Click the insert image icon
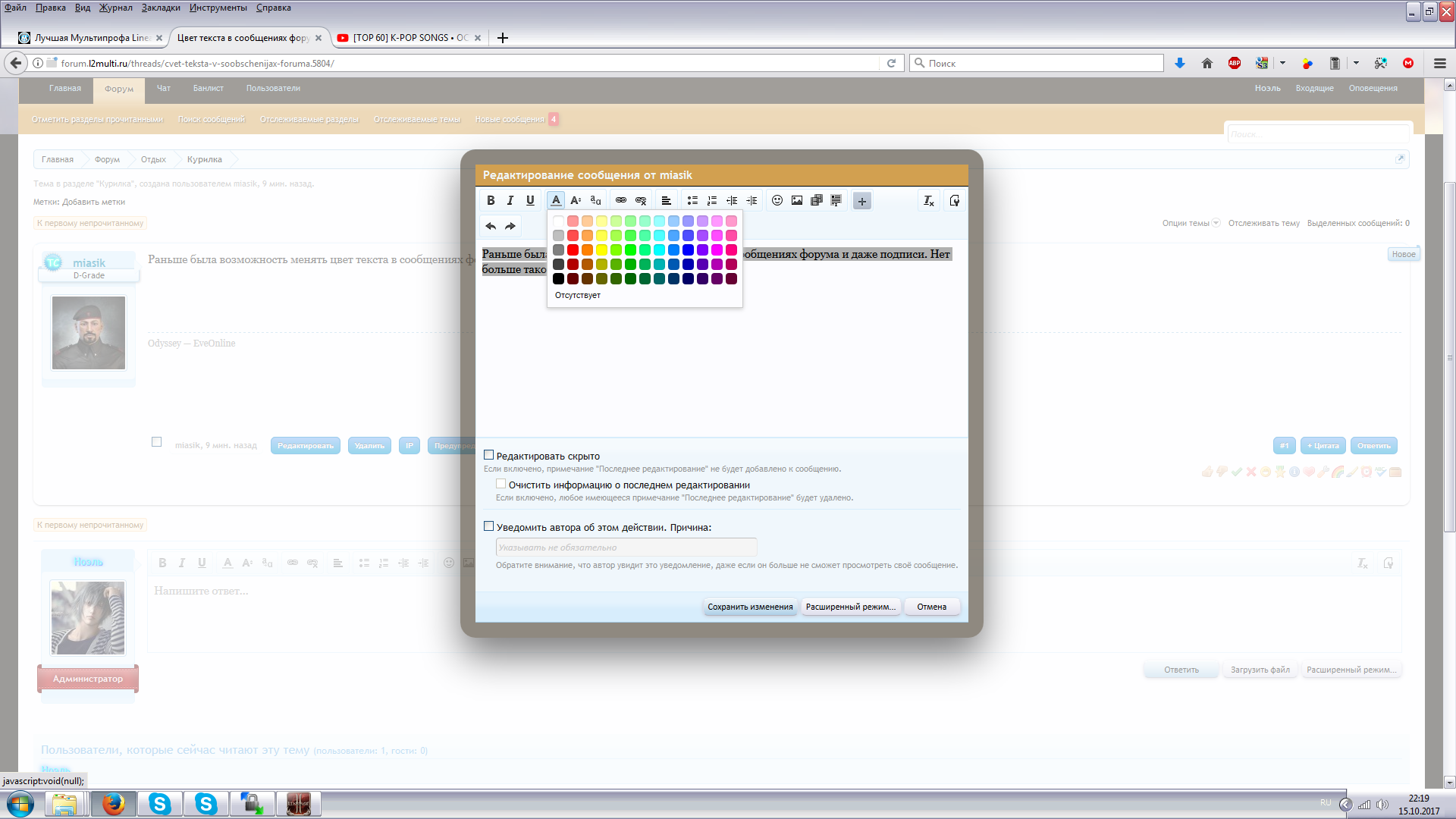 pyautogui.click(x=797, y=201)
